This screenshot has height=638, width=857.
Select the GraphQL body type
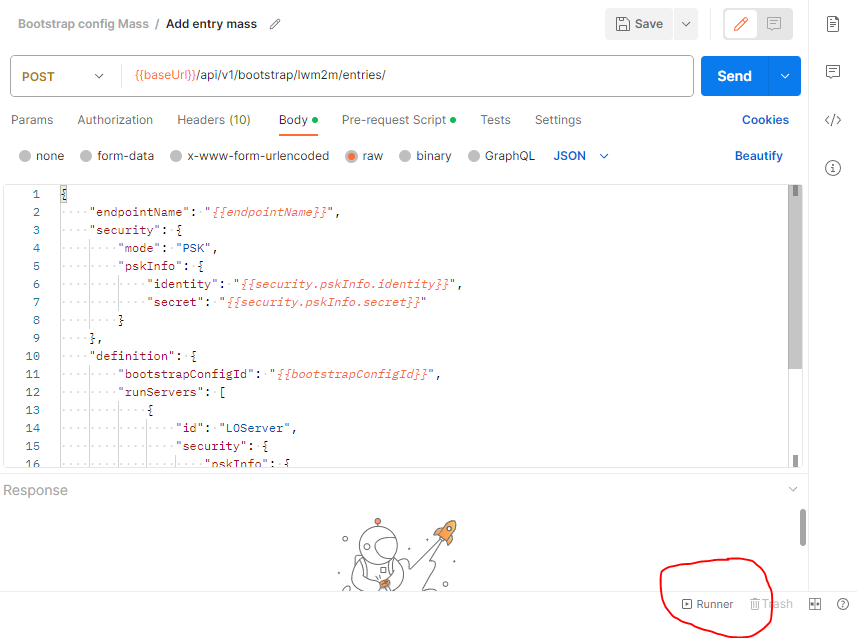coord(502,156)
